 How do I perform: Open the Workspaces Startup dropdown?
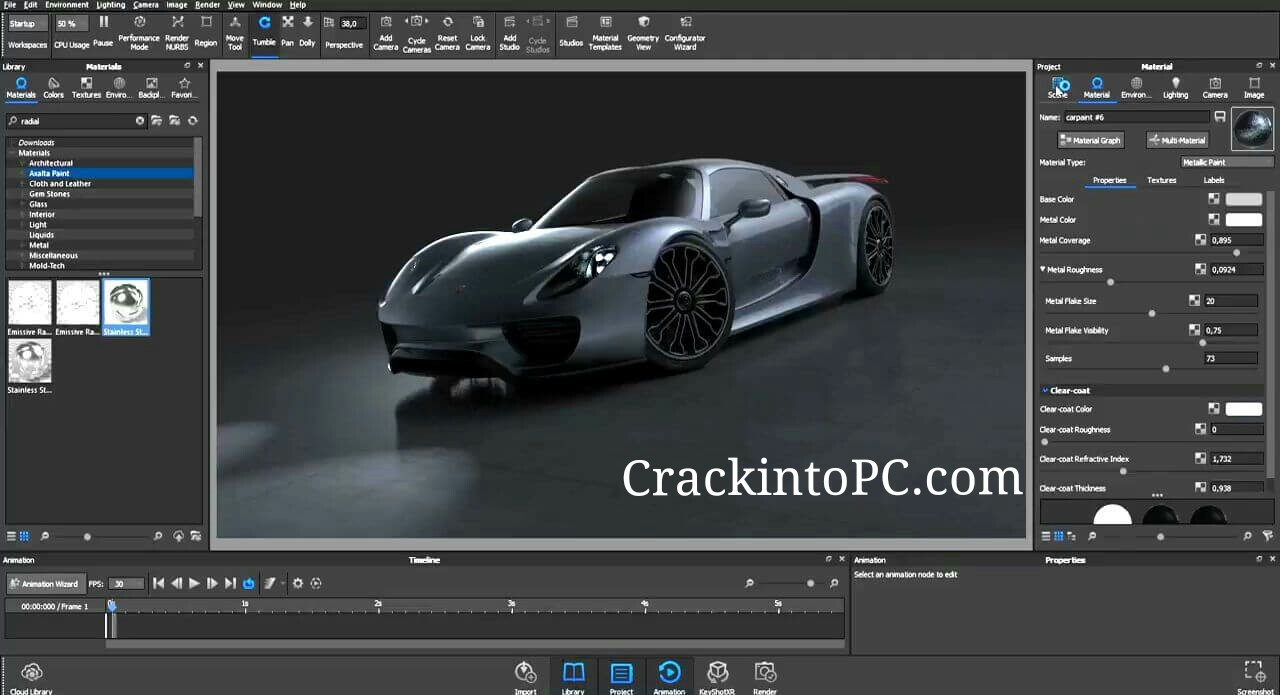[27, 23]
